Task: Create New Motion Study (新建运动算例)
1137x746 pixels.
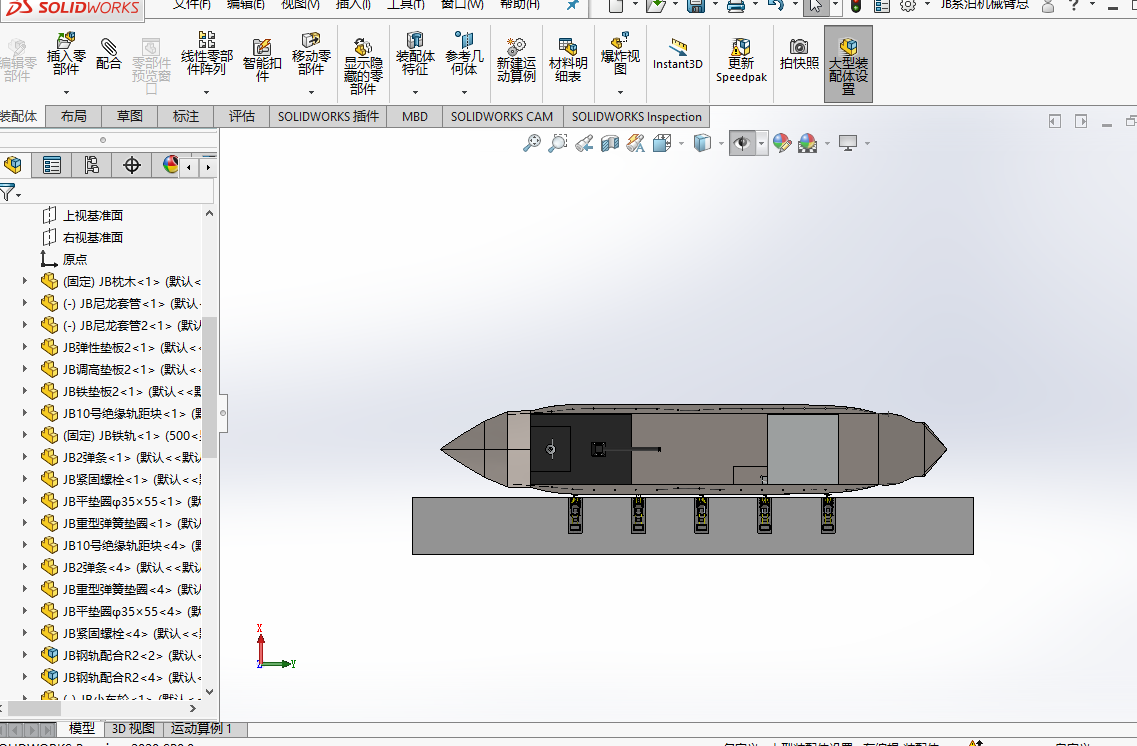Action: 516,59
